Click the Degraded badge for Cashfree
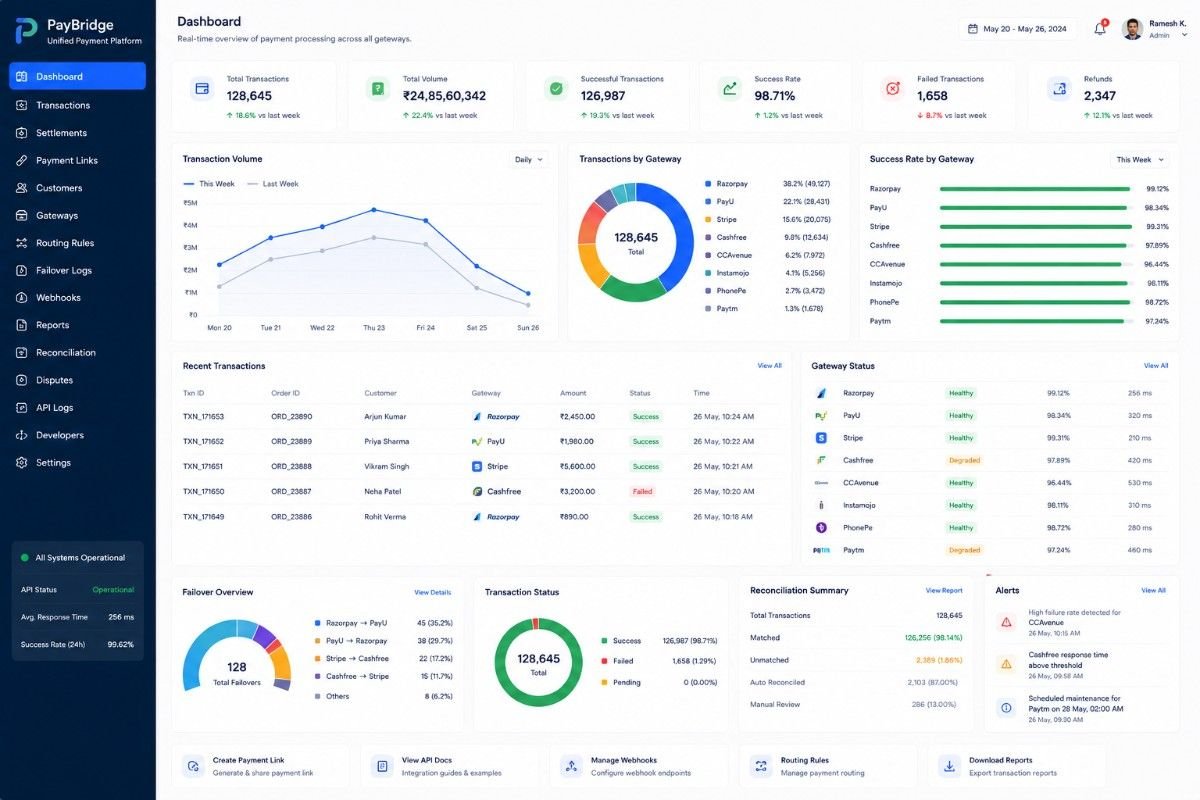Image resolution: width=1200 pixels, height=800 pixels. [x=964, y=460]
